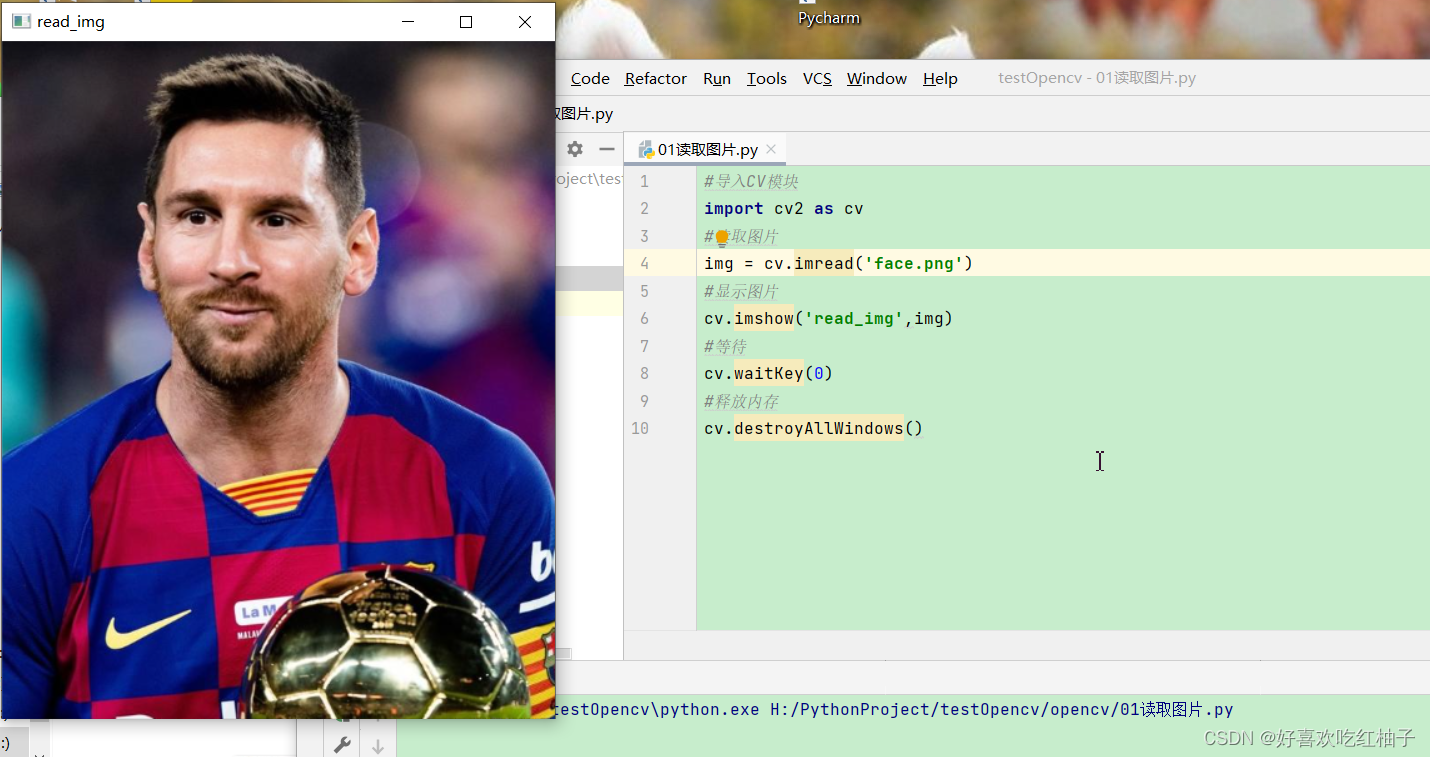Click the comment '#导入CV模块'
Screen dimensions: 1430x757
[x=751, y=181]
